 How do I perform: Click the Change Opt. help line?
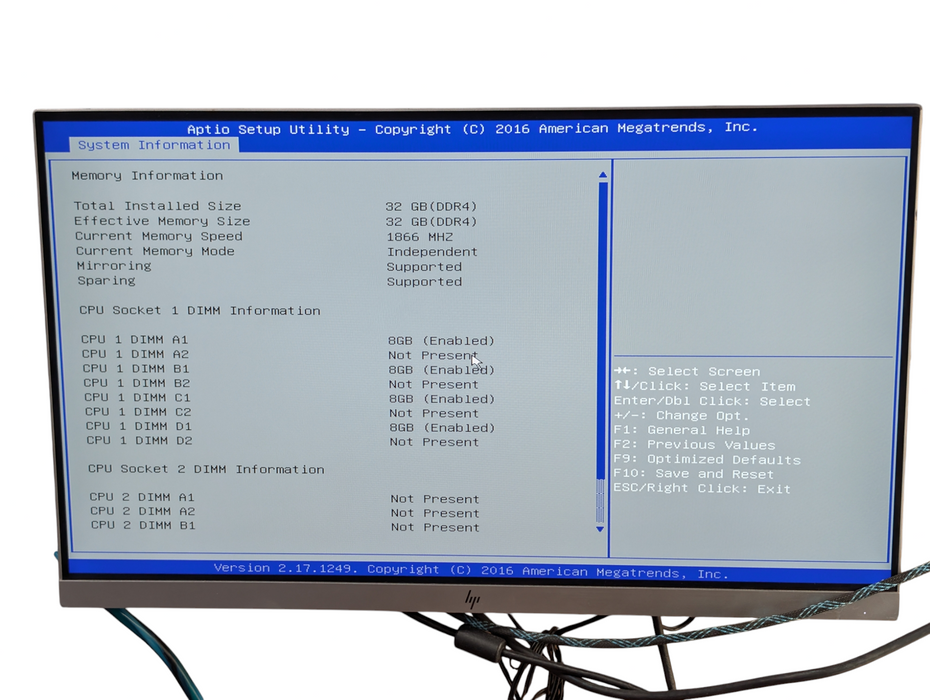[x=681, y=415]
